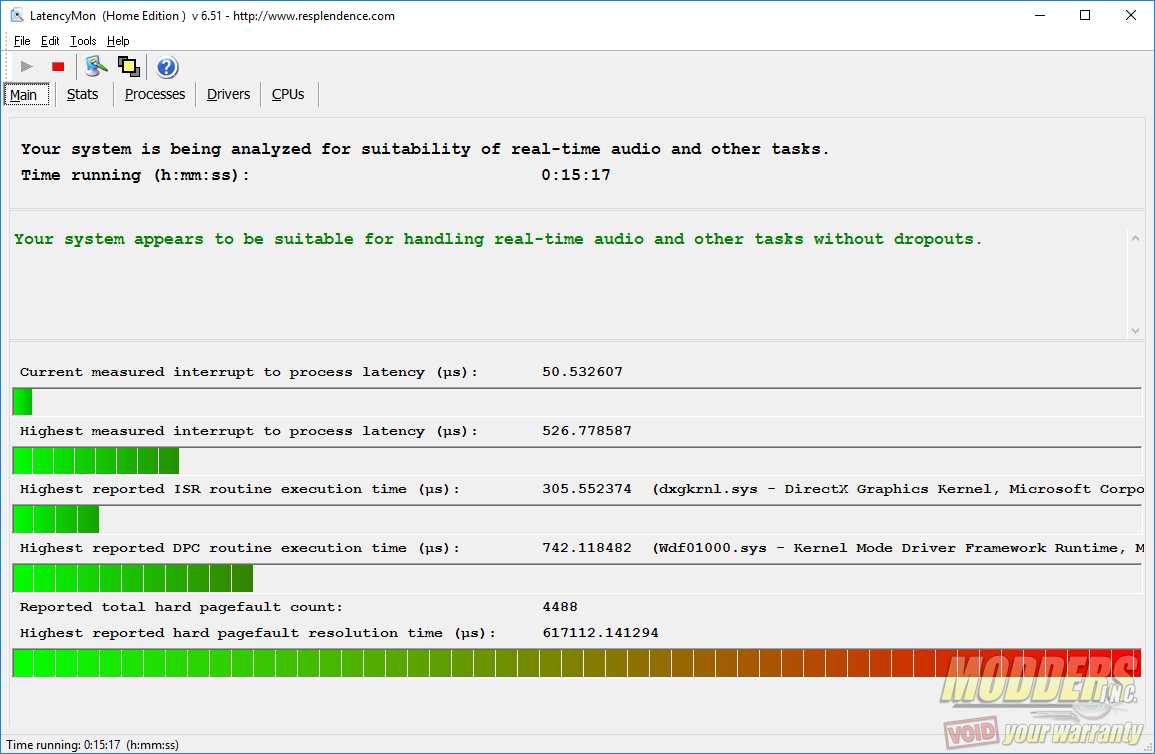Click the message box scroll up arrow
This screenshot has height=754, width=1155.
pos(1135,239)
